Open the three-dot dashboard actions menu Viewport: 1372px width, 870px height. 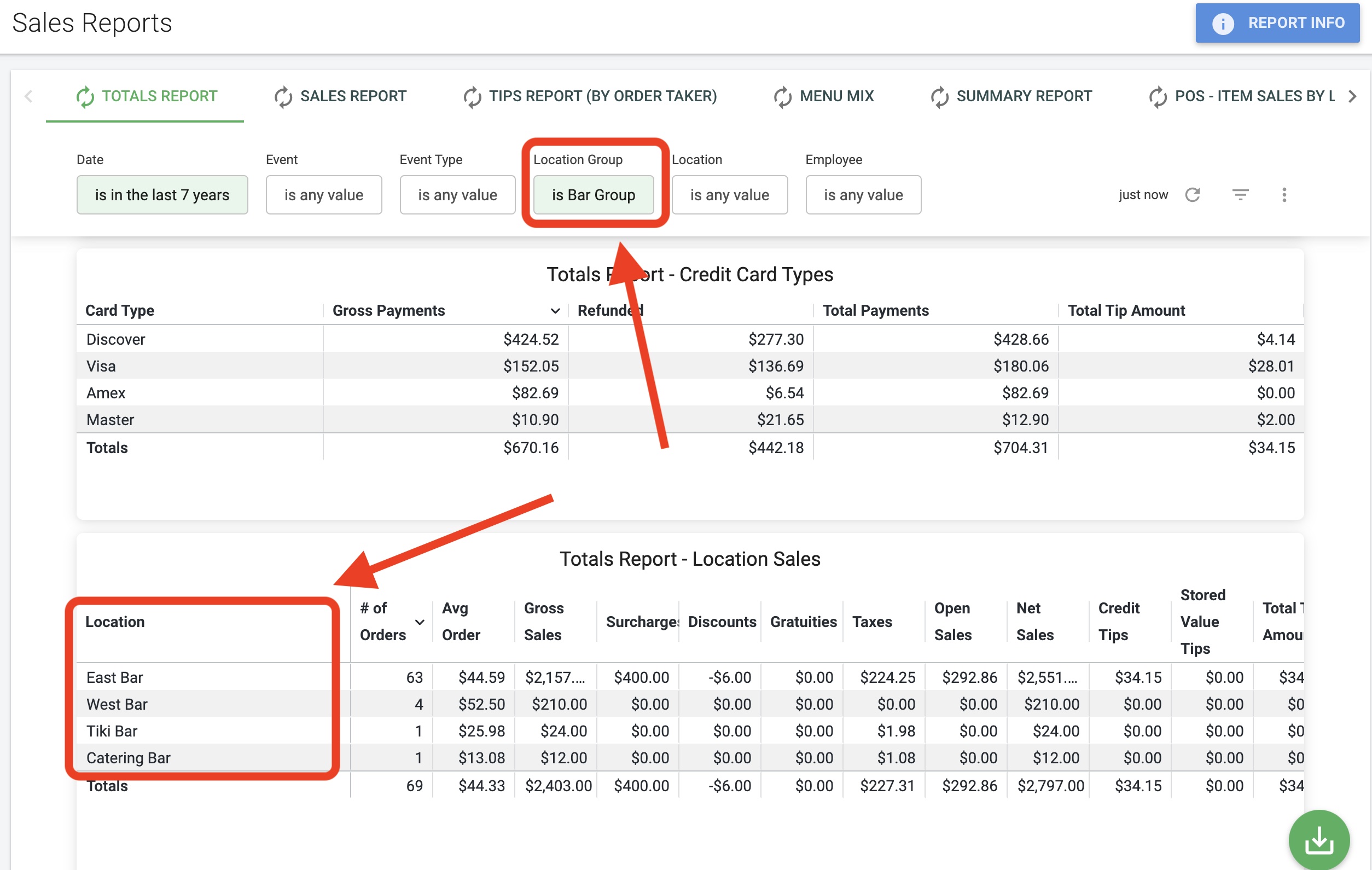click(1284, 195)
